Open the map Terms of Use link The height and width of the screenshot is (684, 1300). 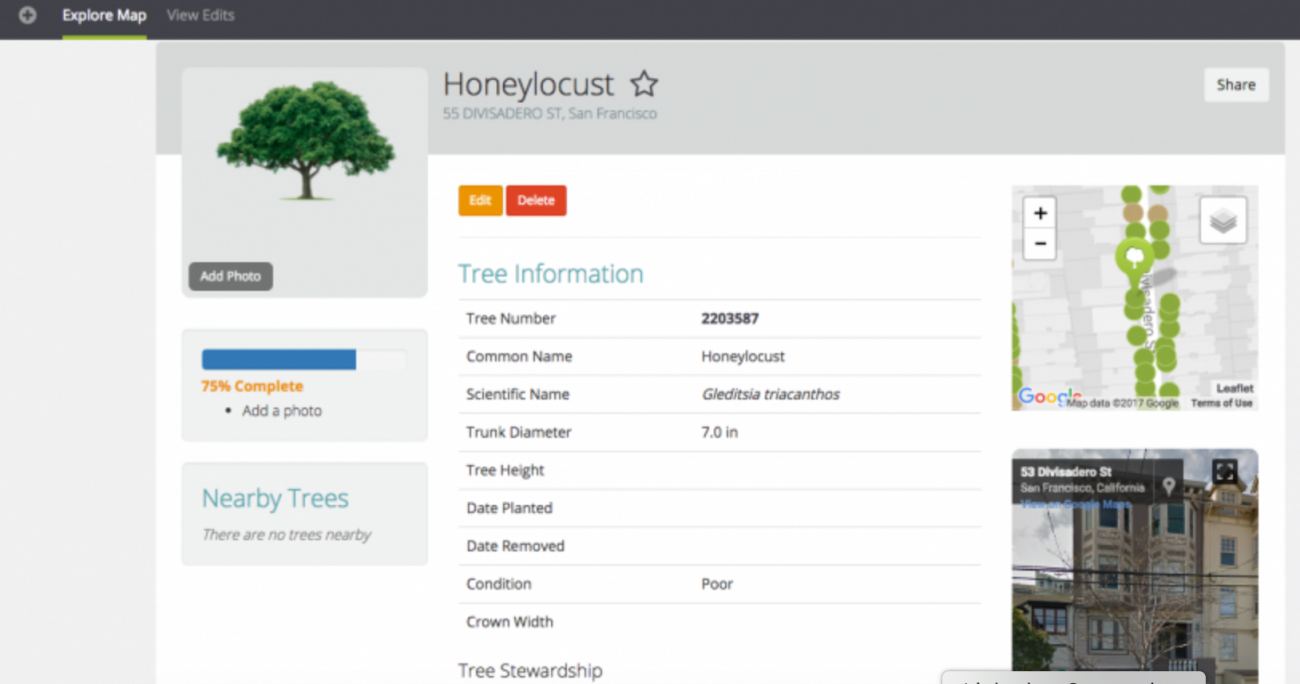coord(1221,403)
